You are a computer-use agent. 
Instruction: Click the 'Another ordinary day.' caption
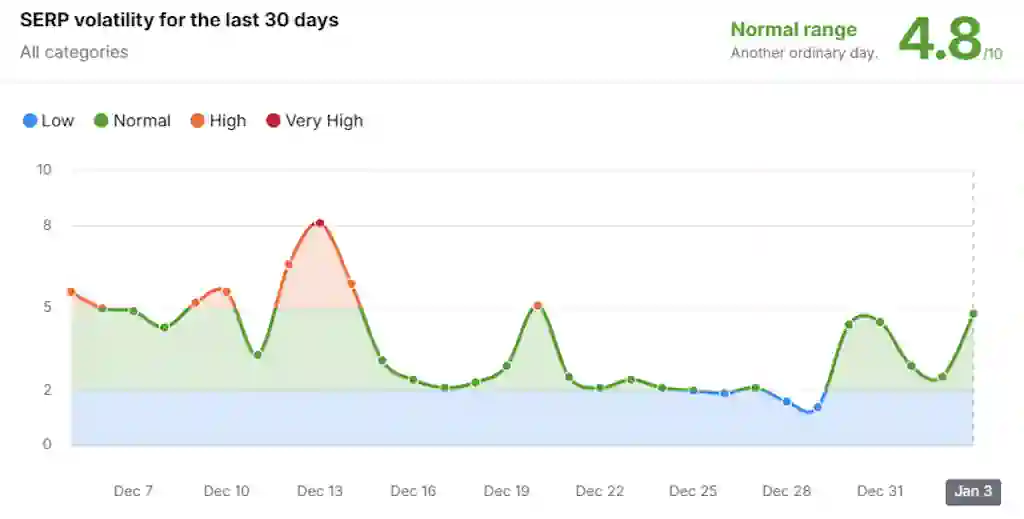tap(803, 54)
